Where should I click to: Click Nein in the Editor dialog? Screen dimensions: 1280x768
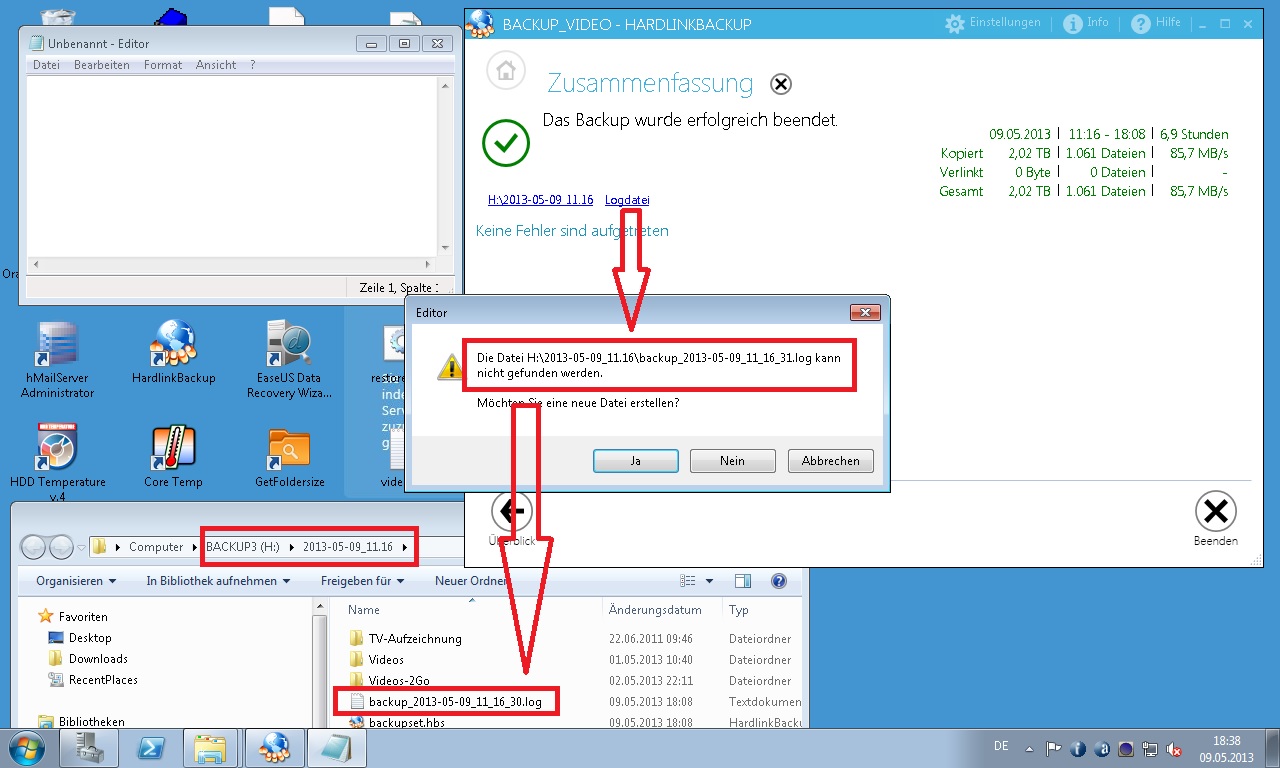[x=732, y=461]
